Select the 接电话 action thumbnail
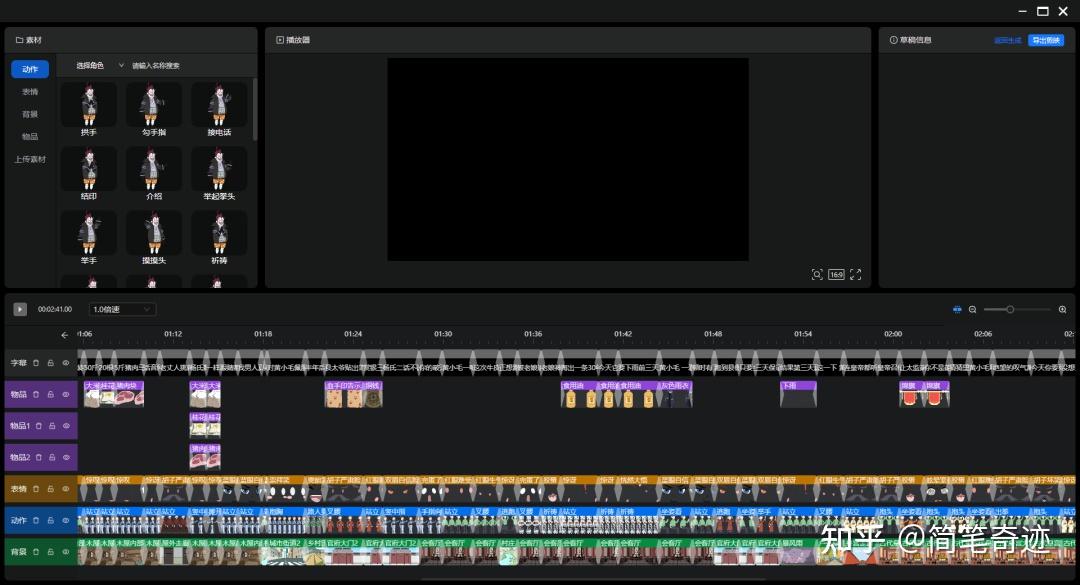This screenshot has height=585, width=1080. (219, 105)
